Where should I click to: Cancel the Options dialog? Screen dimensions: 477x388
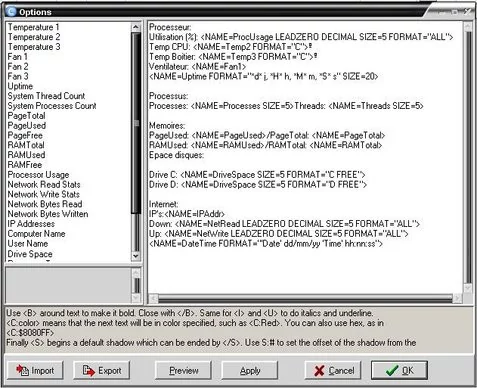coord(333,370)
